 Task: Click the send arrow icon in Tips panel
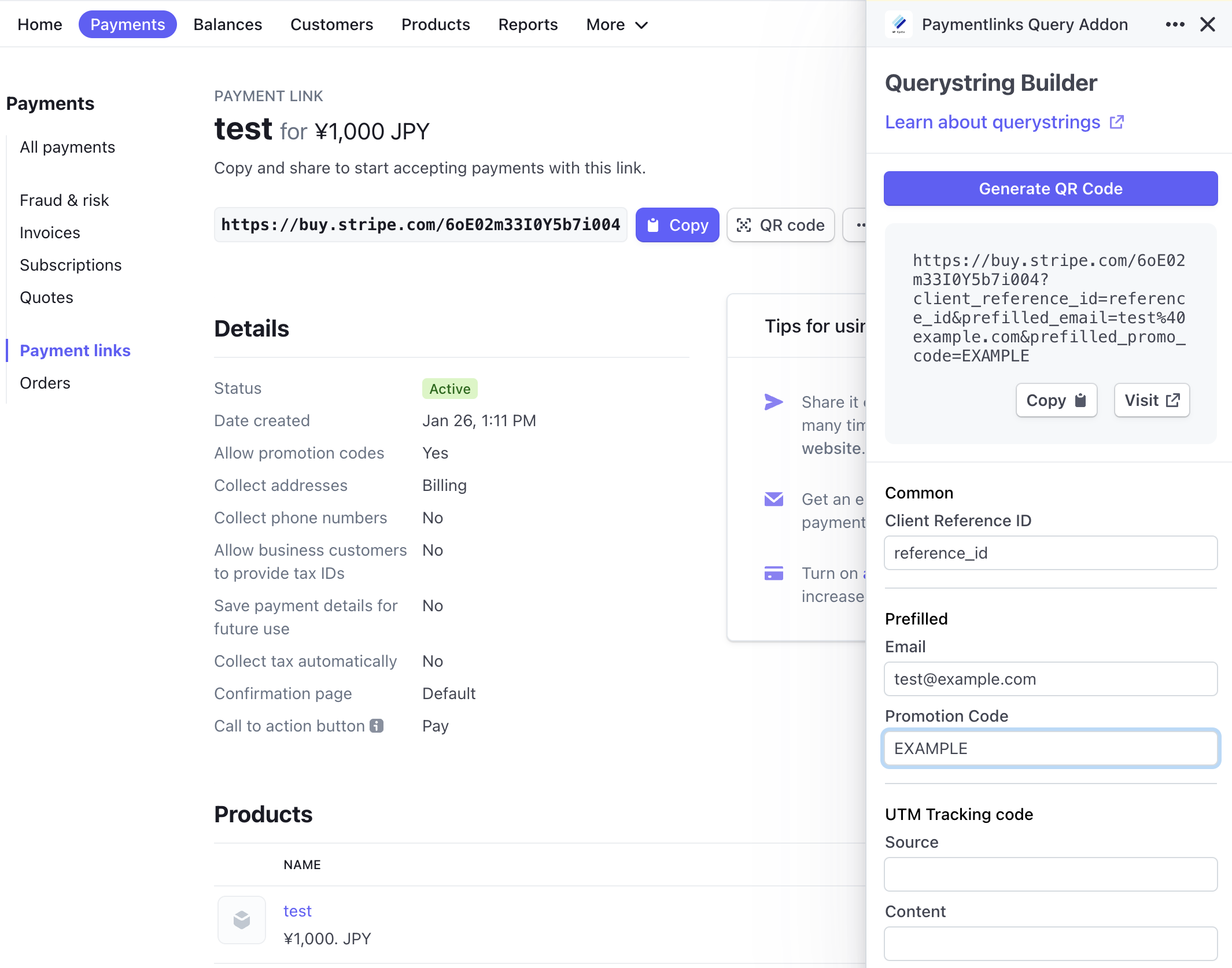point(773,401)
